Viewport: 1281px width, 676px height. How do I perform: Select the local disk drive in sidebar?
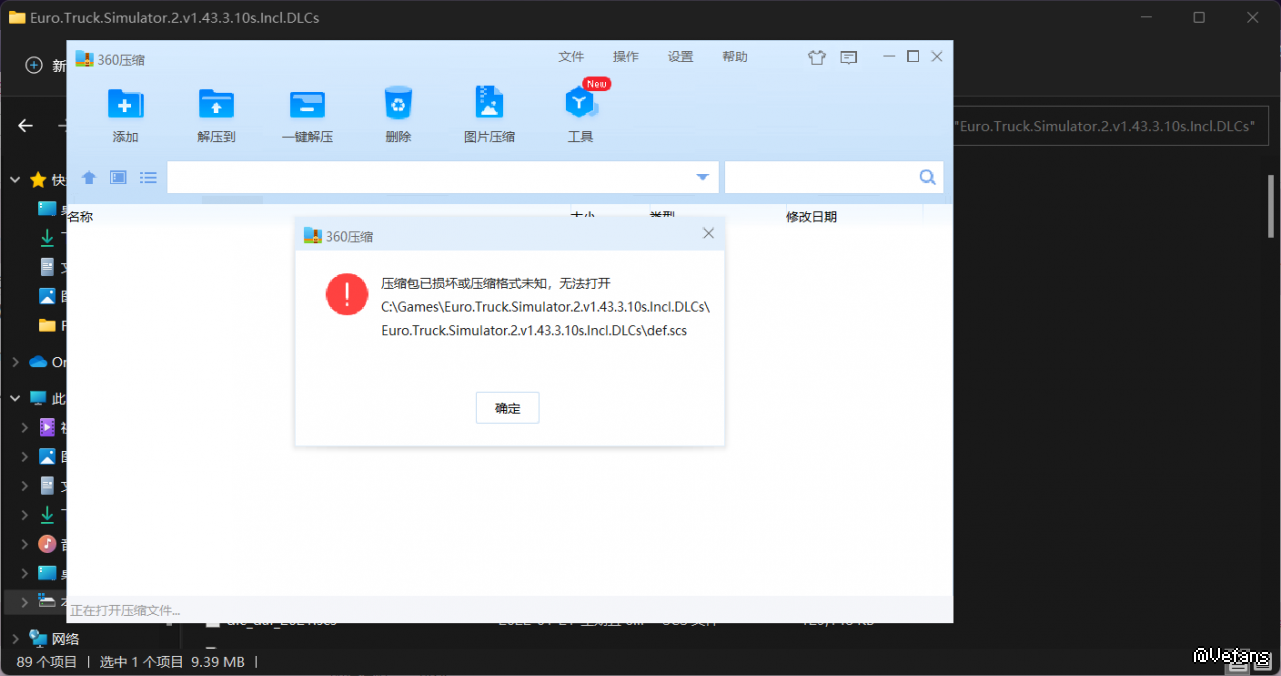click(47, 601)
